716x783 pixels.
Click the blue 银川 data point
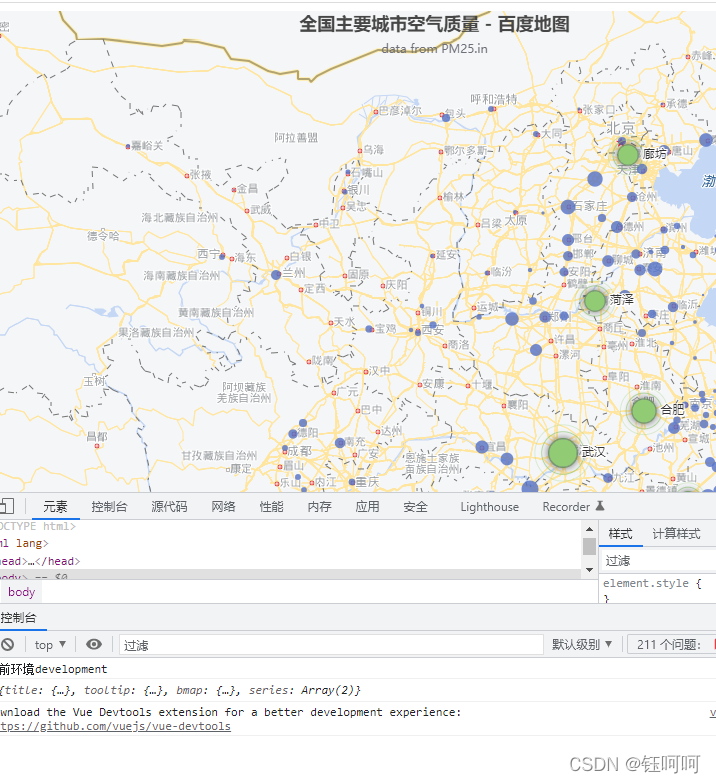[x=344, y=191]
